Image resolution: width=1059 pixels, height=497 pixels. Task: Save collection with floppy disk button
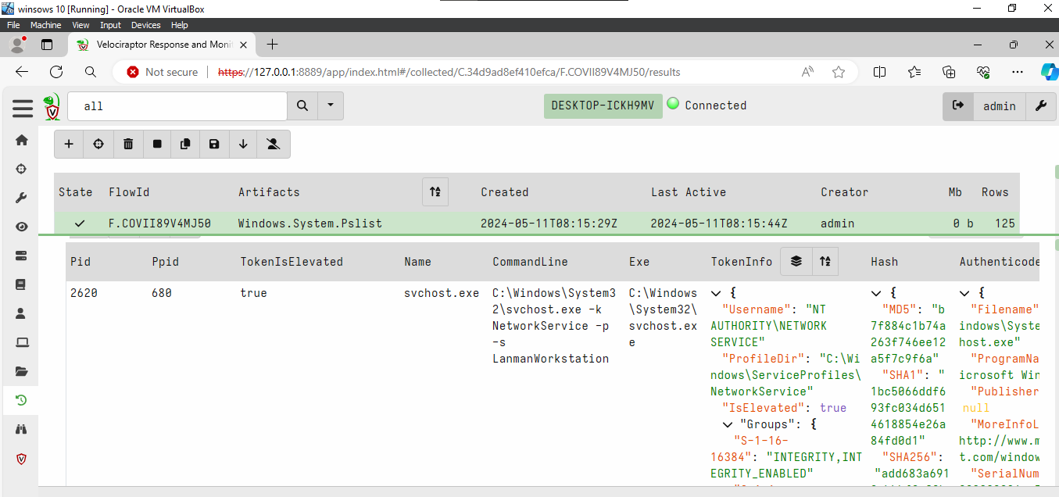(214, 144)
